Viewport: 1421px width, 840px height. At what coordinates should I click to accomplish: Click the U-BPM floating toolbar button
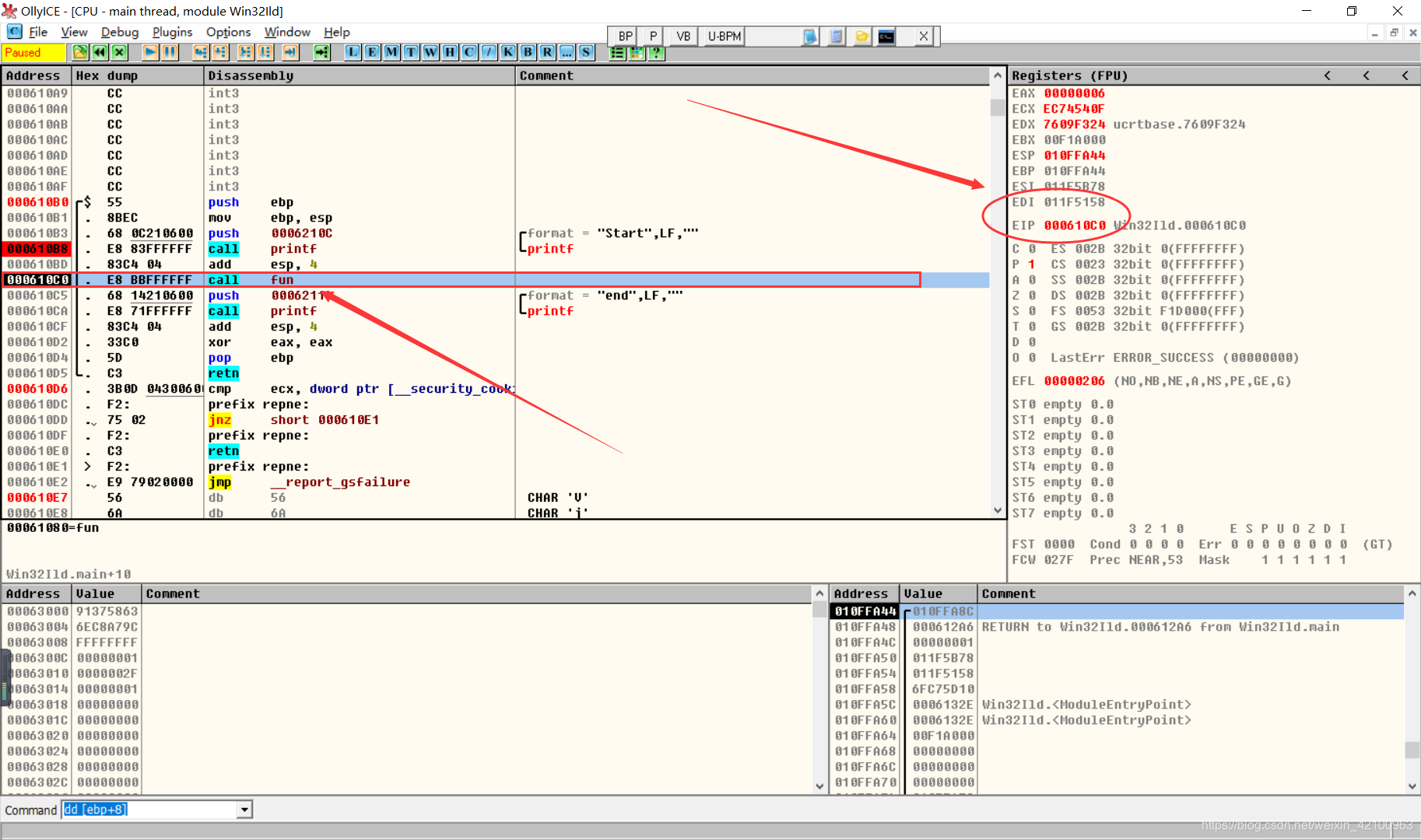[725, 36]
